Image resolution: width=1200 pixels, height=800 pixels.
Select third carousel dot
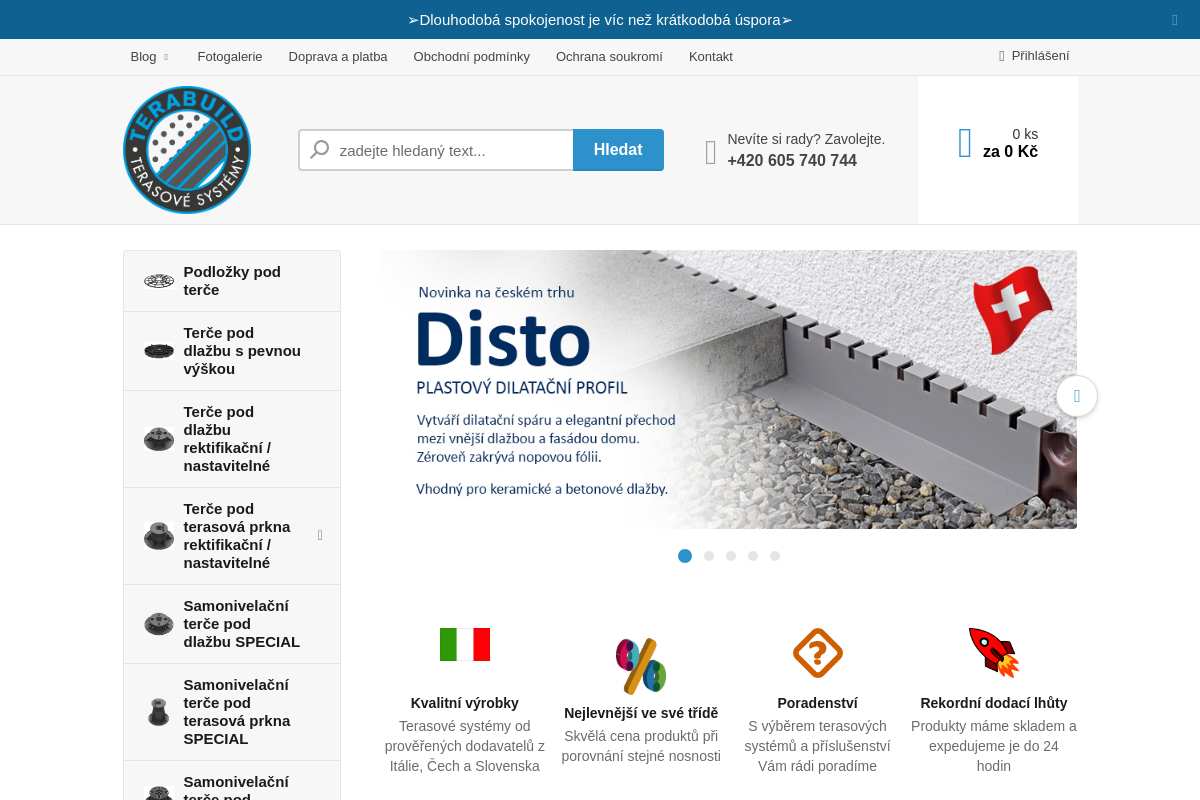pos(731,556)
